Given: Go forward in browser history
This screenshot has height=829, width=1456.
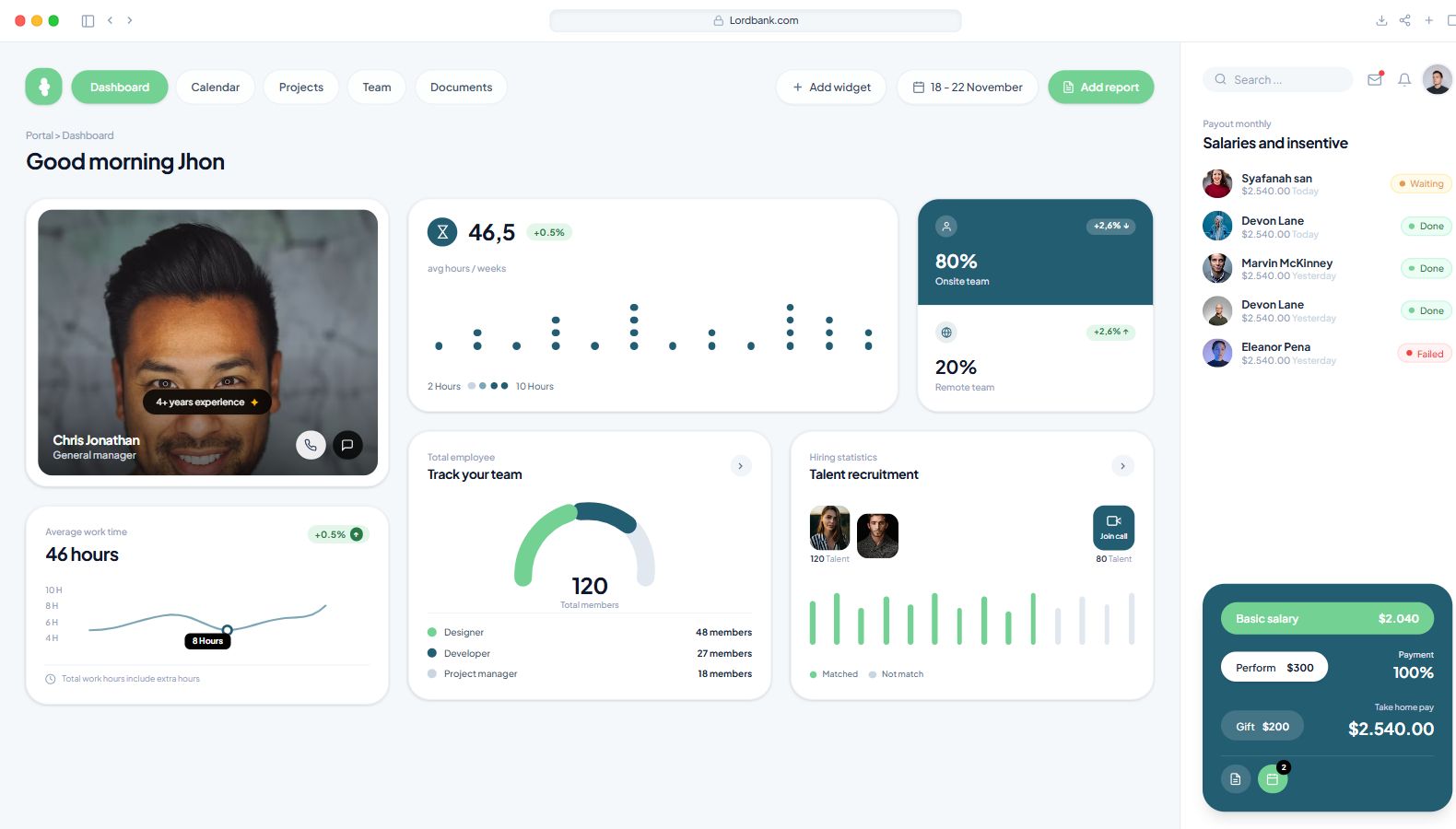Looking at the screenshot, I should click(130, 20).
